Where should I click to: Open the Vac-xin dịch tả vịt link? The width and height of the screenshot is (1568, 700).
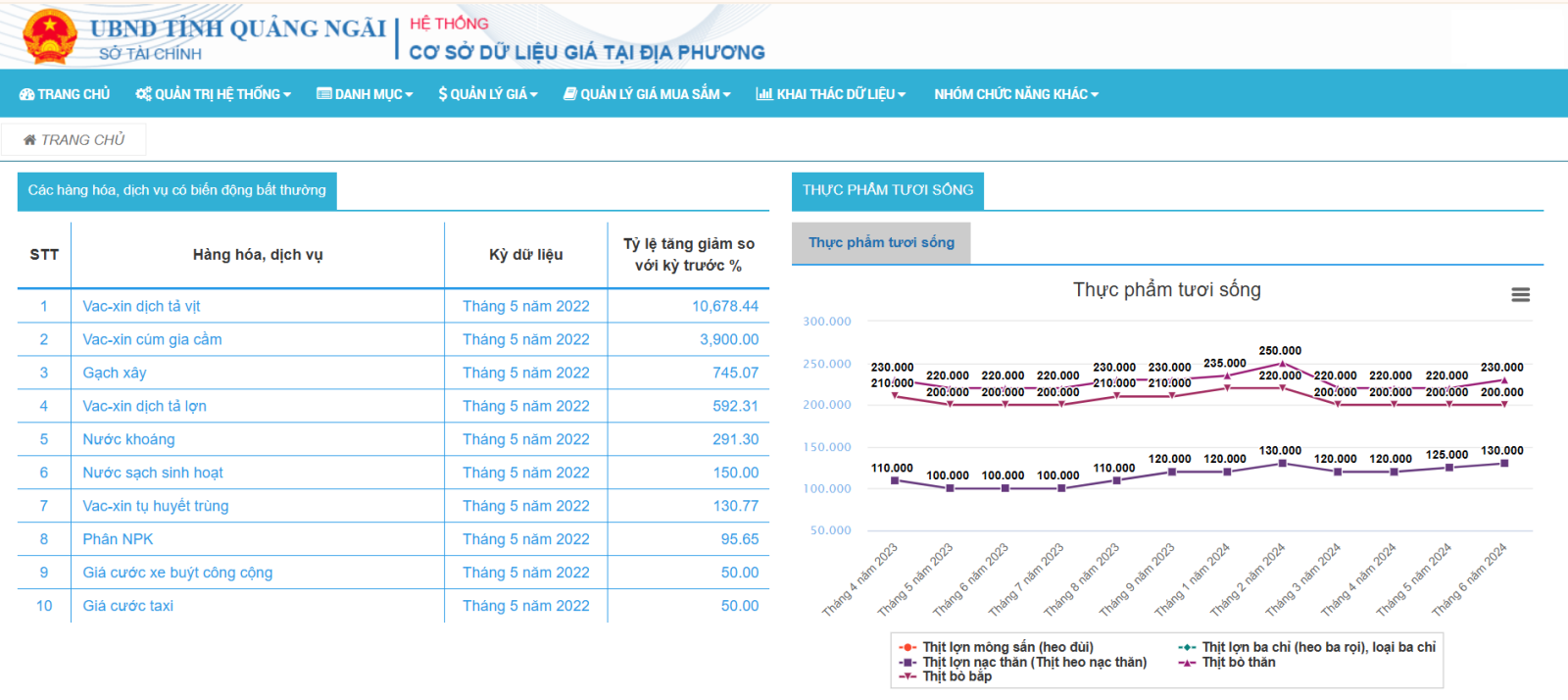[141, 306]
